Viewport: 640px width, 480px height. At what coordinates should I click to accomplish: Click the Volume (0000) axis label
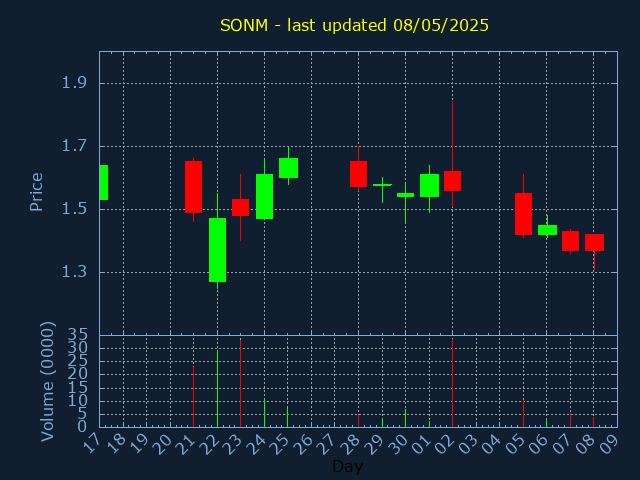coord(48,382)
